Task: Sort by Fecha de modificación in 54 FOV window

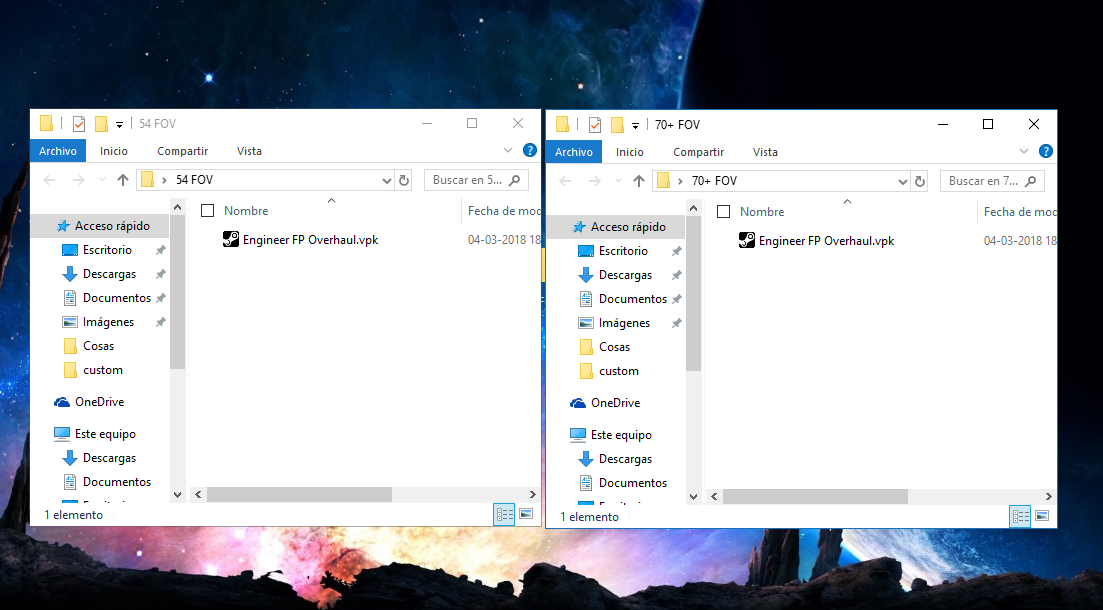Action: tap(504, 210)
